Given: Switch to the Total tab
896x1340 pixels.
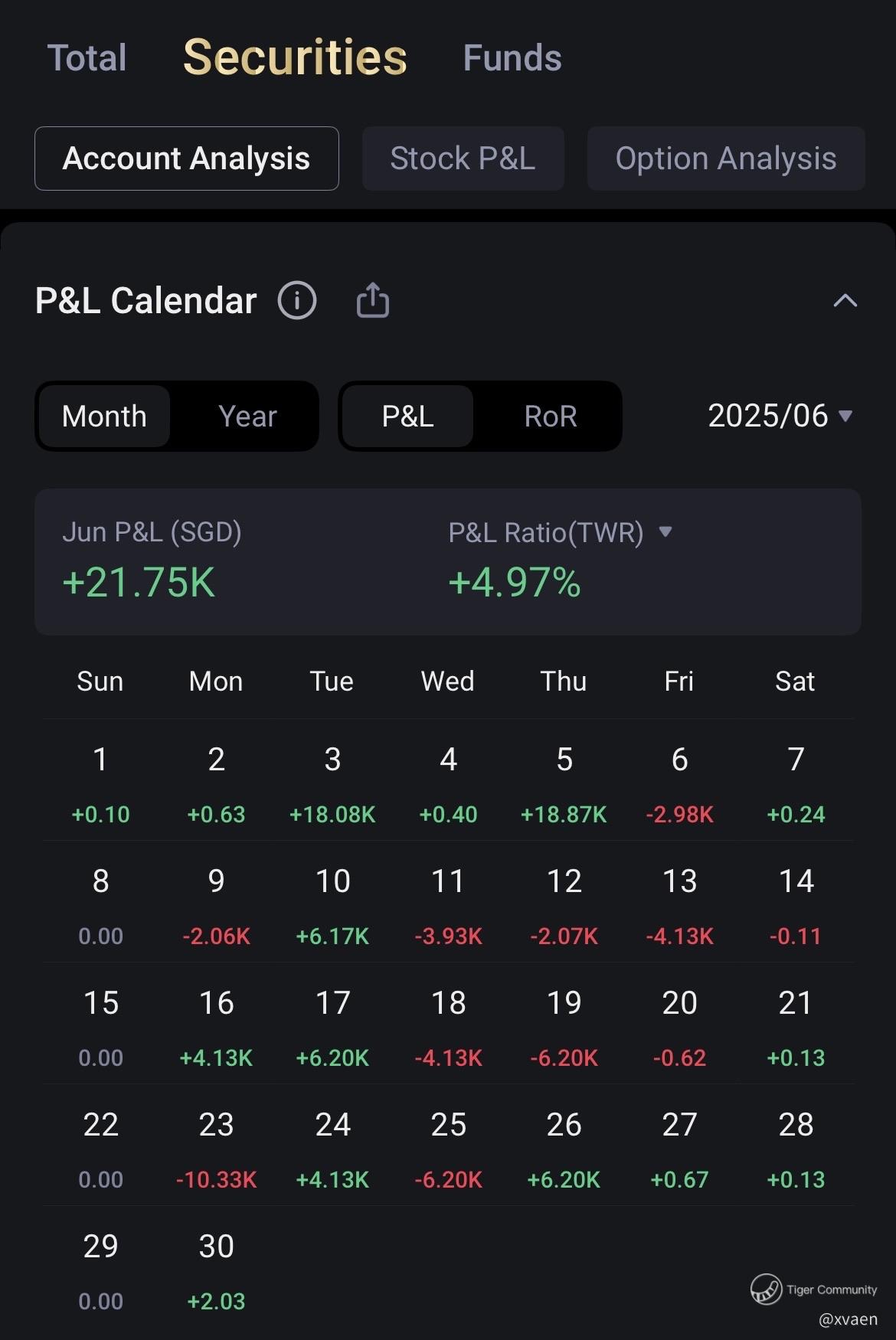Looking at the screenshot, I should (87, 58).
